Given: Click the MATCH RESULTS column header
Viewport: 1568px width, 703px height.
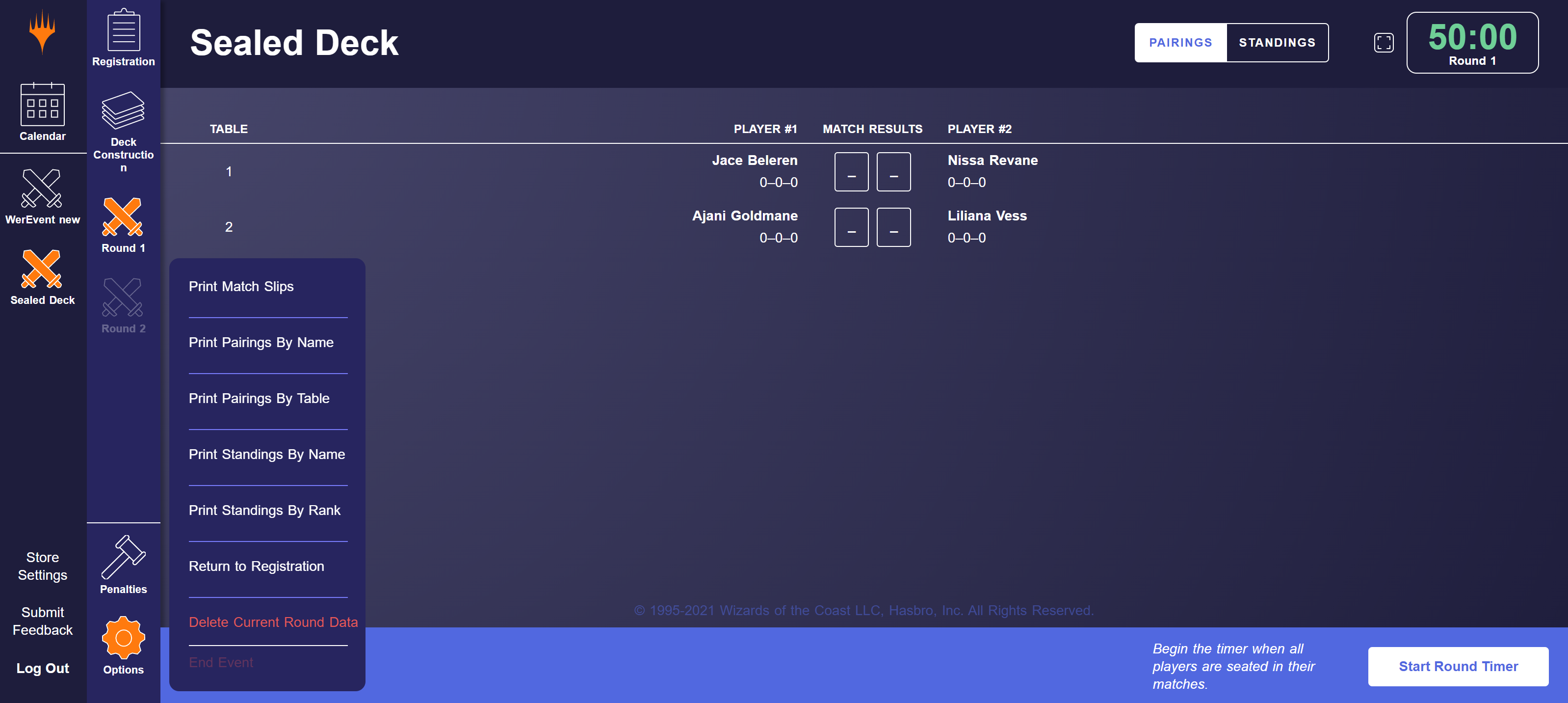Looking at the screenshot, I should tap(872, 129).
